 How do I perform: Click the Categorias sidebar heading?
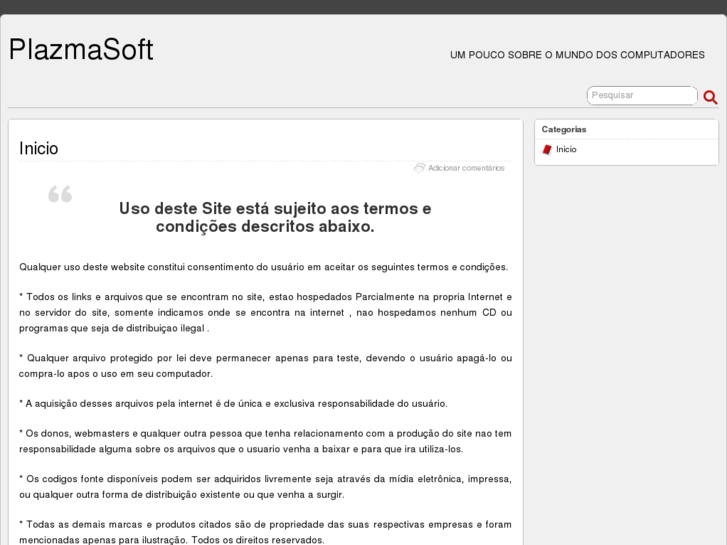pyautogui.click(x=564, y=129)
